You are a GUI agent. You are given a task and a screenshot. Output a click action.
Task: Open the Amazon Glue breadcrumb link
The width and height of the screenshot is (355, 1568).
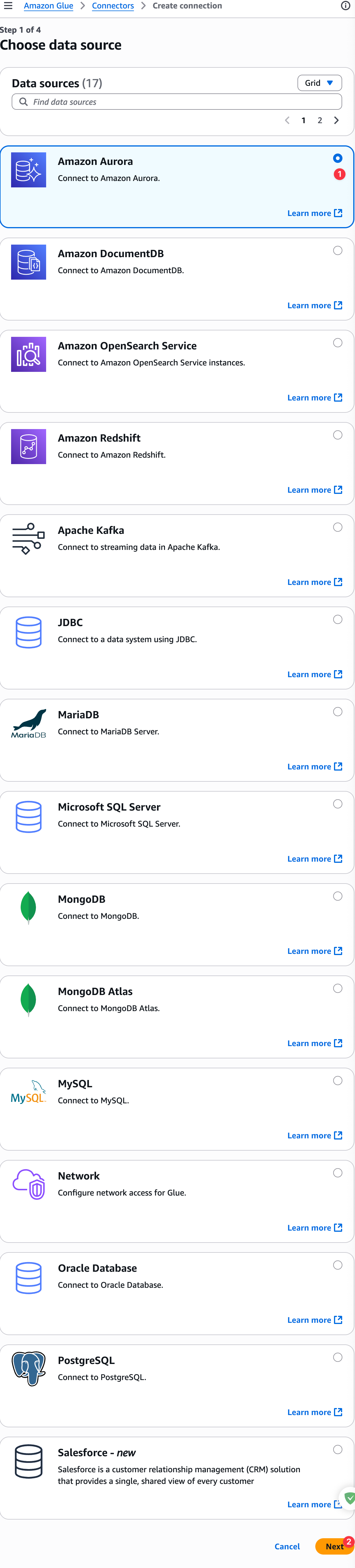(48, 6)
